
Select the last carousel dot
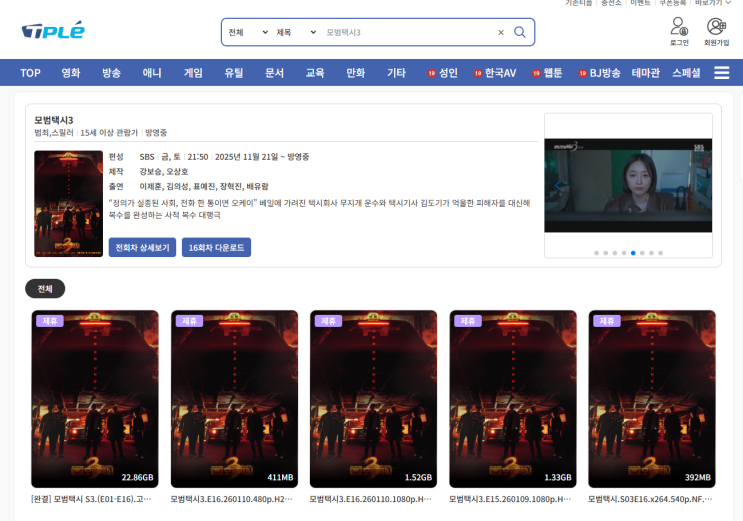661,253
